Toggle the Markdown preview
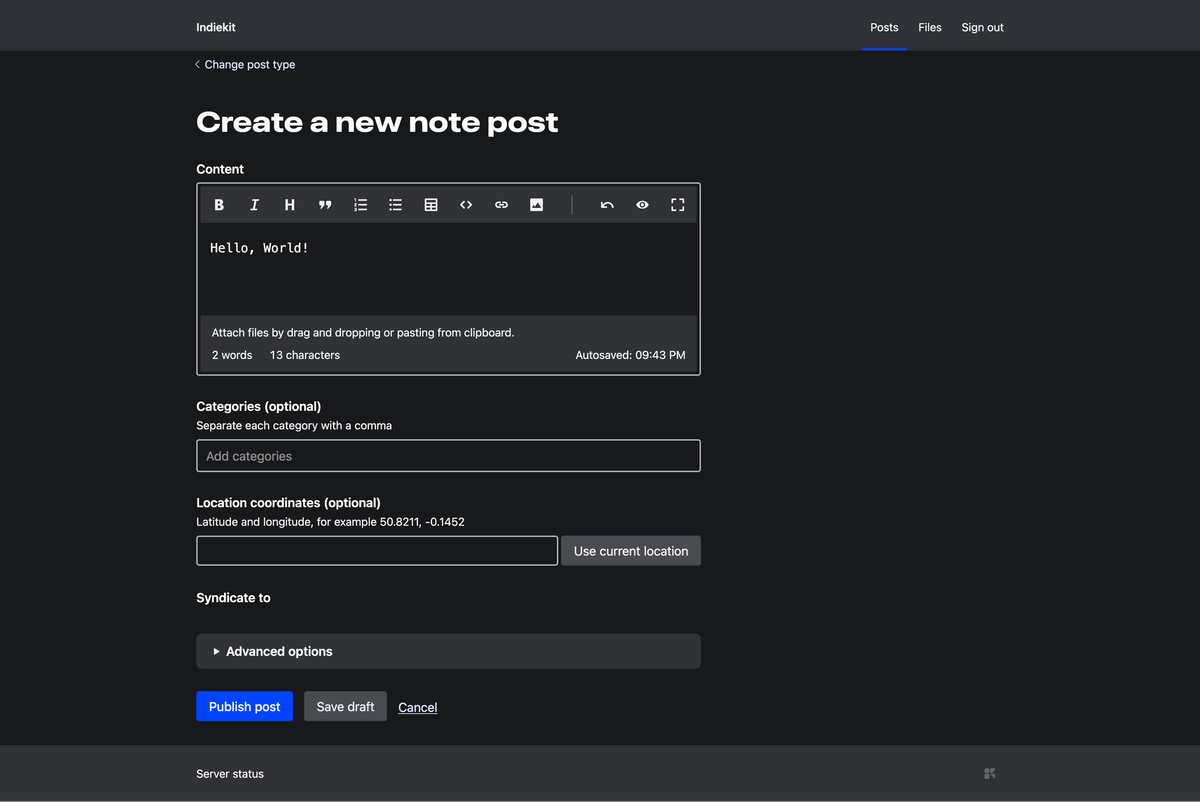The height and width of the screenshot is (802, 1200). pos(642,204)
